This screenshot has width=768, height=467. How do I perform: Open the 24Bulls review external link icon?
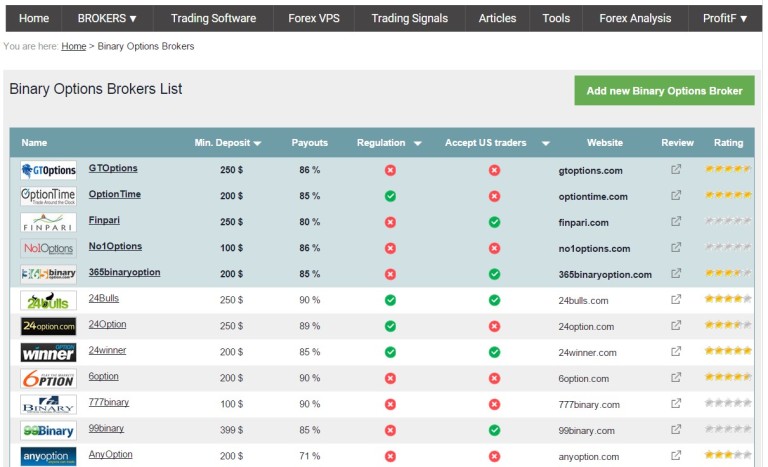[x=676, y=299]
